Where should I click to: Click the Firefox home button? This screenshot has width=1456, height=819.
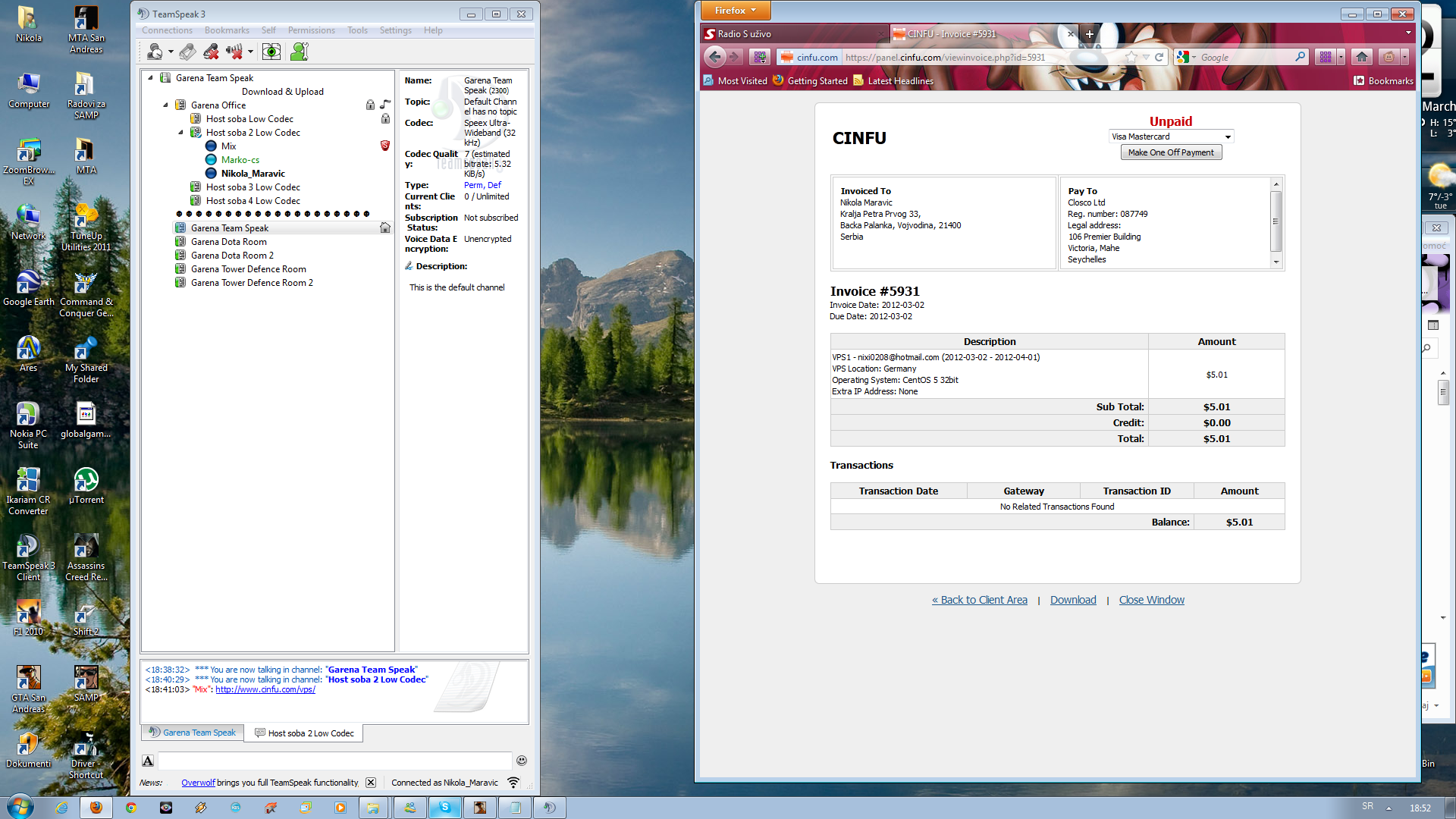pyautogui.click(x=1362, y=58)
